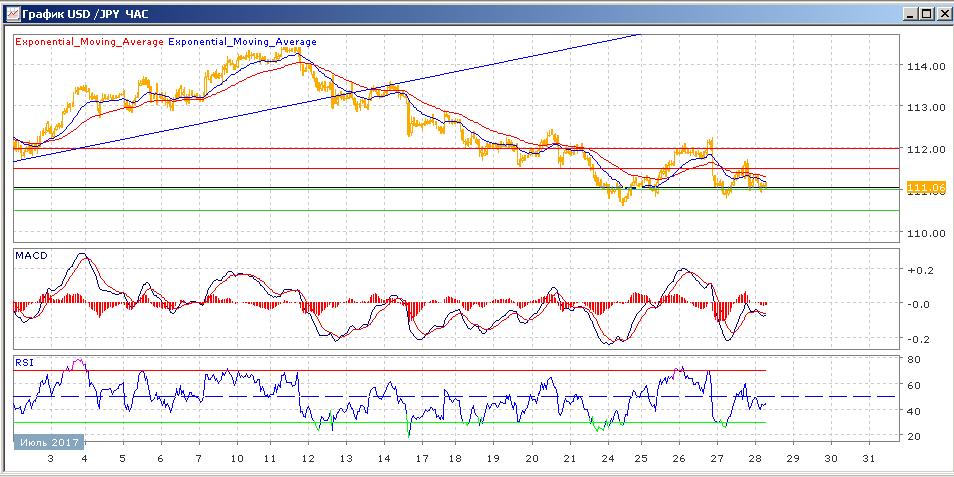Click the 110.00 price axis label
The height and width of the screenshot is (477, 954).
[924, 233]
